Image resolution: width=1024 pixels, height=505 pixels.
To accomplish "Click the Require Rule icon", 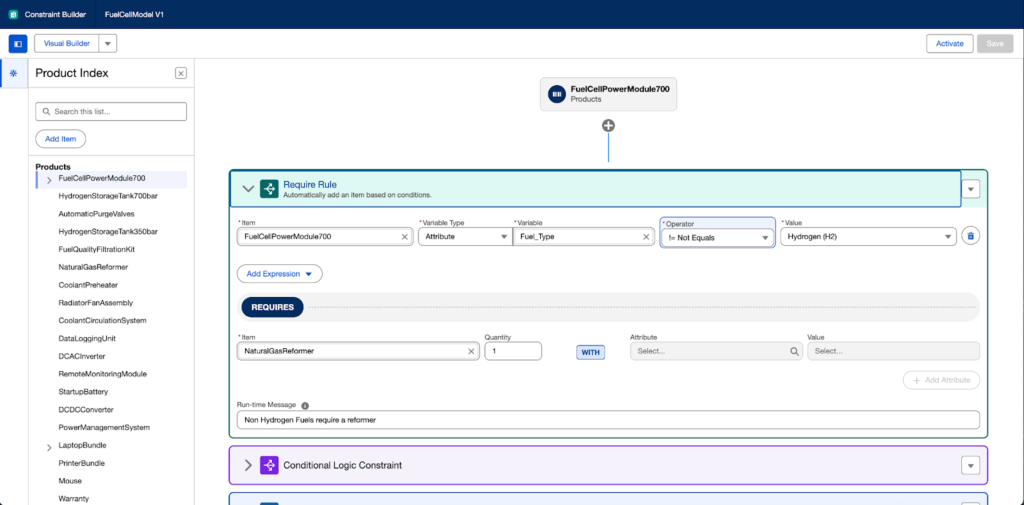I will pos(269,189).
